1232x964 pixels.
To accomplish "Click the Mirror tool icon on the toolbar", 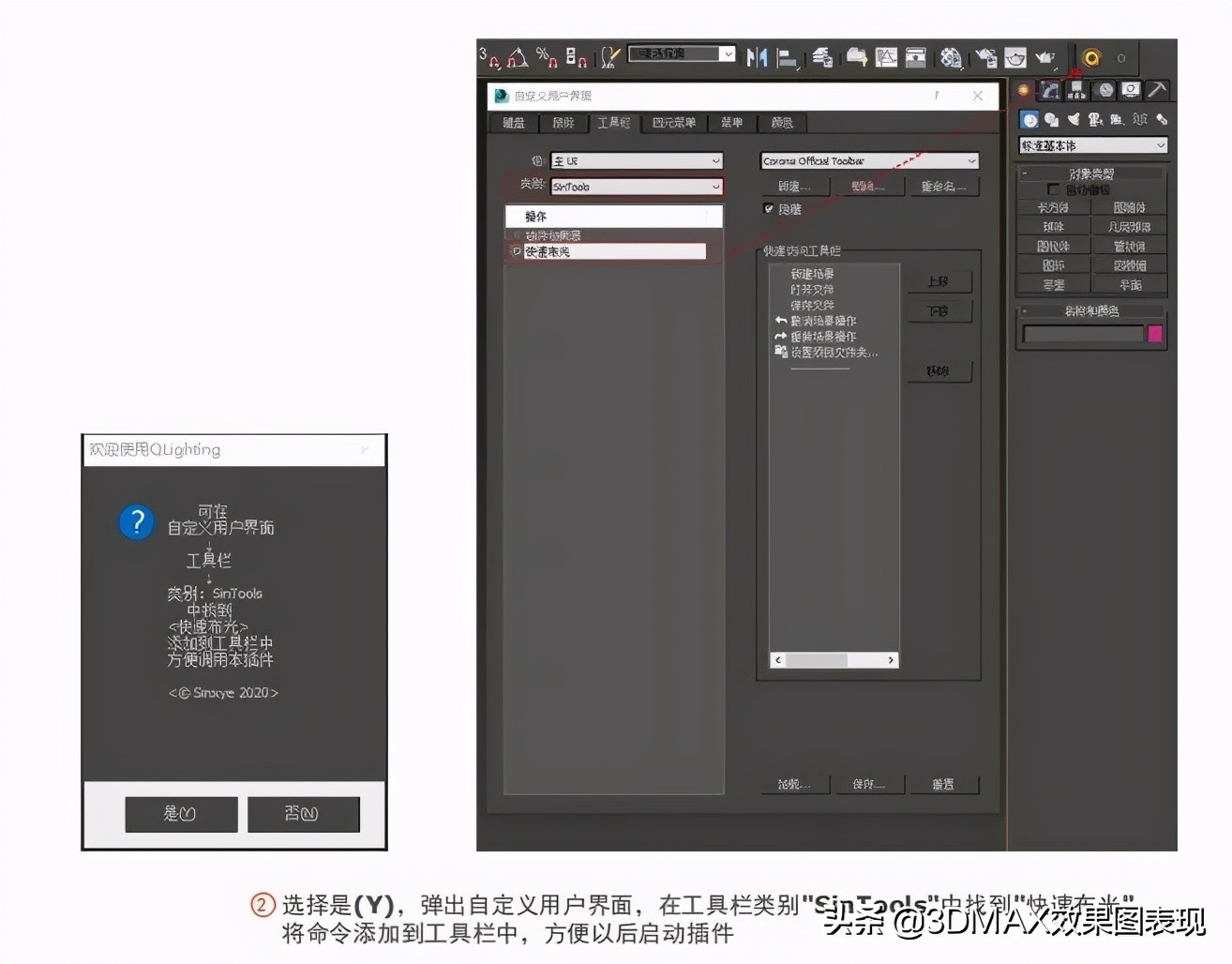I will pyautogui.click(x=756, y=57).
